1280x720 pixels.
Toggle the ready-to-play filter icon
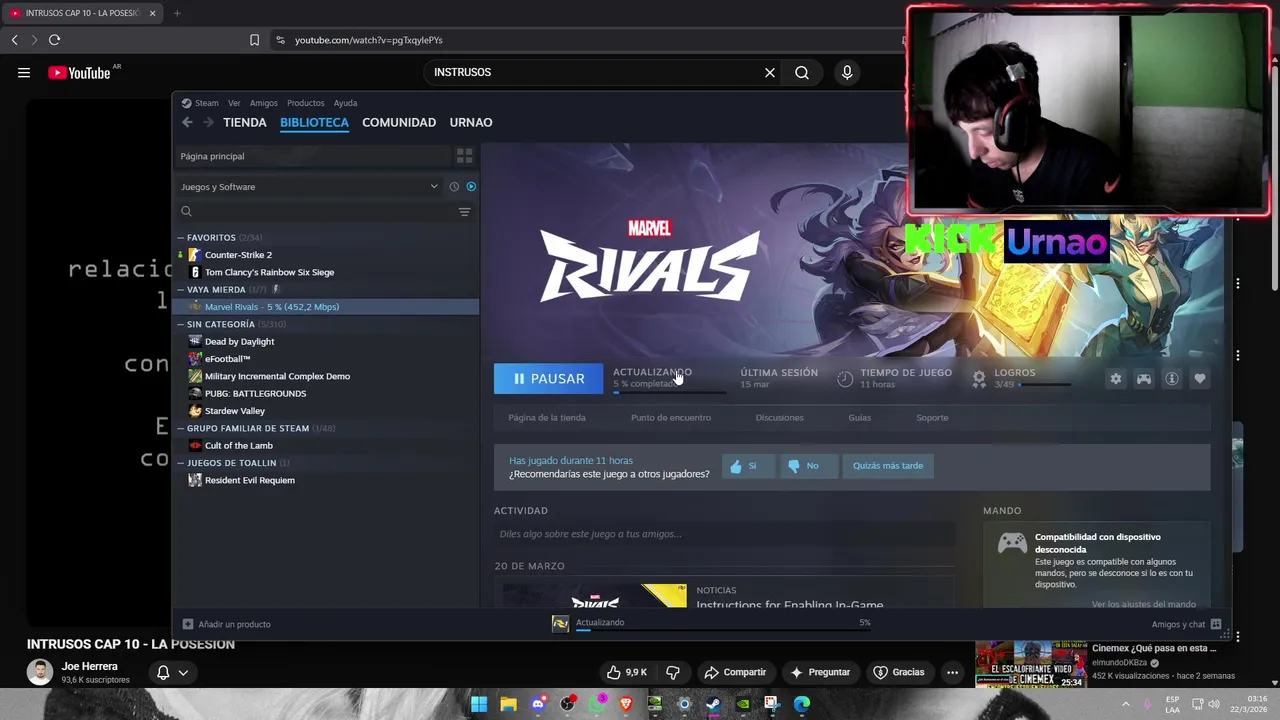pos(471,187)
